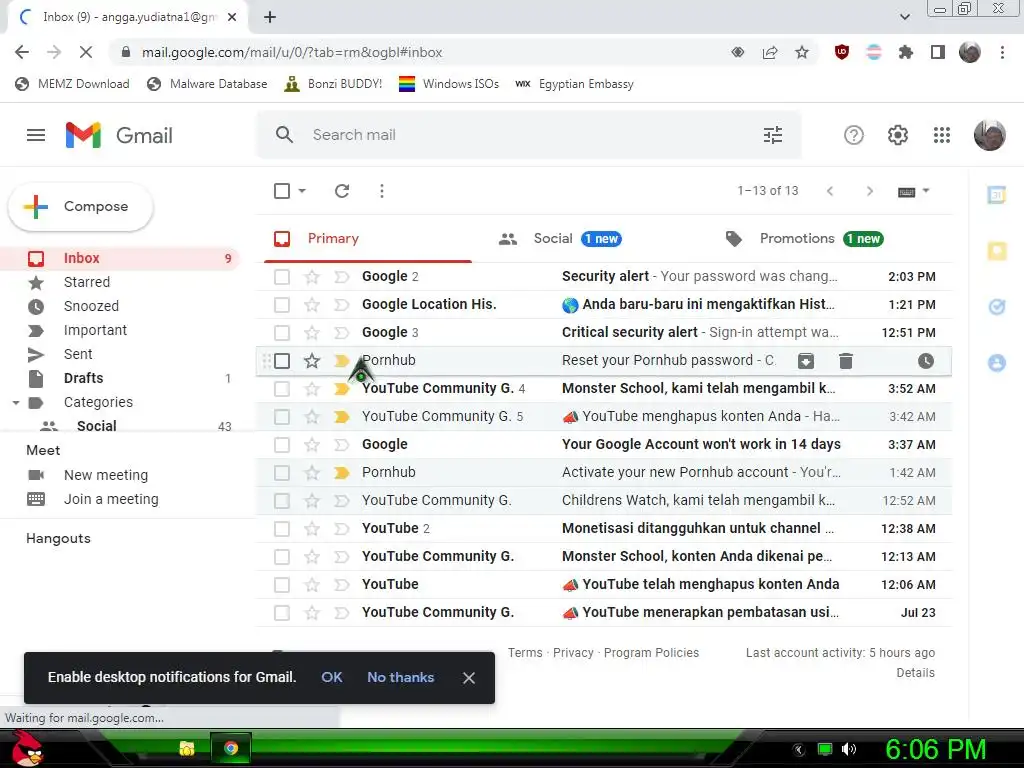
Task: Select the Security alert email checkbox
Action: [x=282, y=277]
